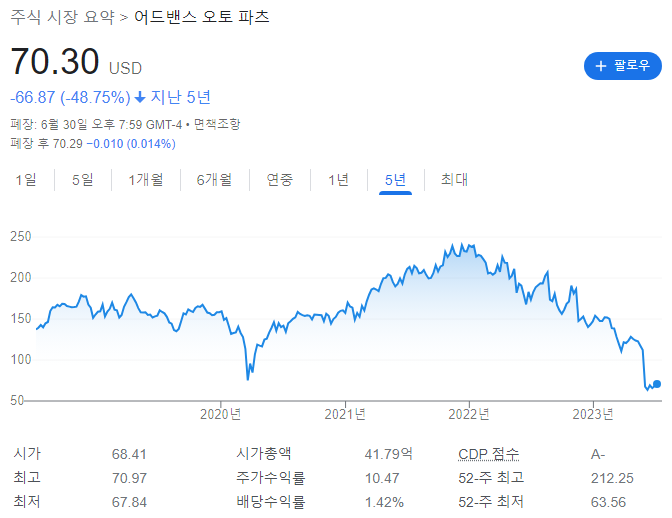This screenshot has width=672, height=518.
Task: Click the -66.87 (-48.75%) change text
Action: pyautogui.click(x=70, y=97)
